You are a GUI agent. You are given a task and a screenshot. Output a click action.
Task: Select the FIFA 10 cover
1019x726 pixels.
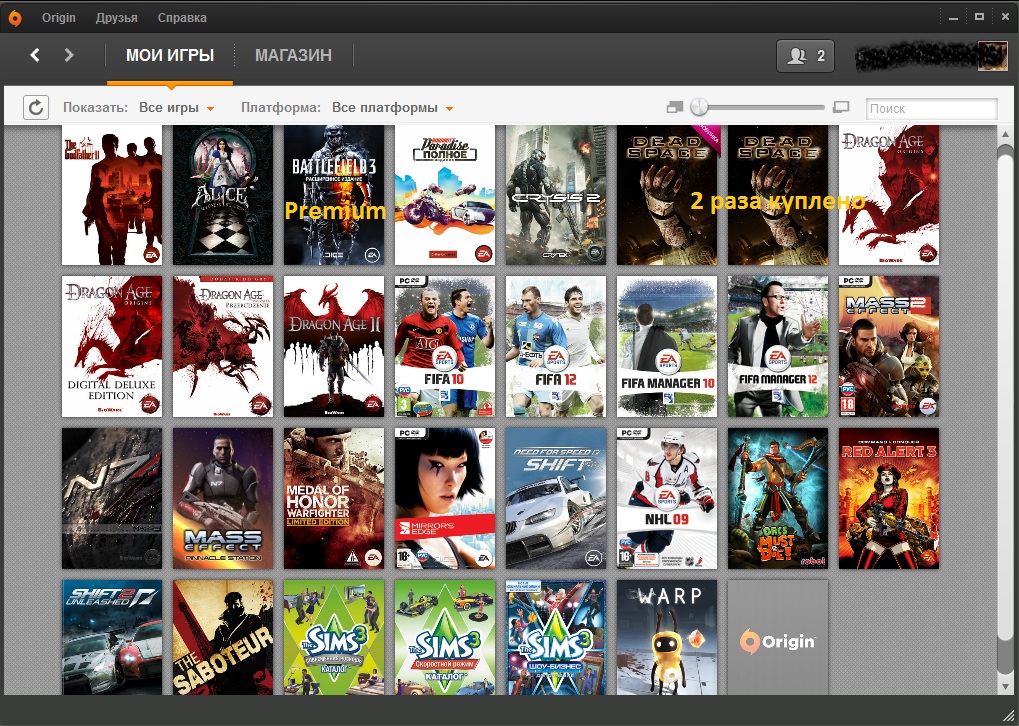tap(445, 346)
